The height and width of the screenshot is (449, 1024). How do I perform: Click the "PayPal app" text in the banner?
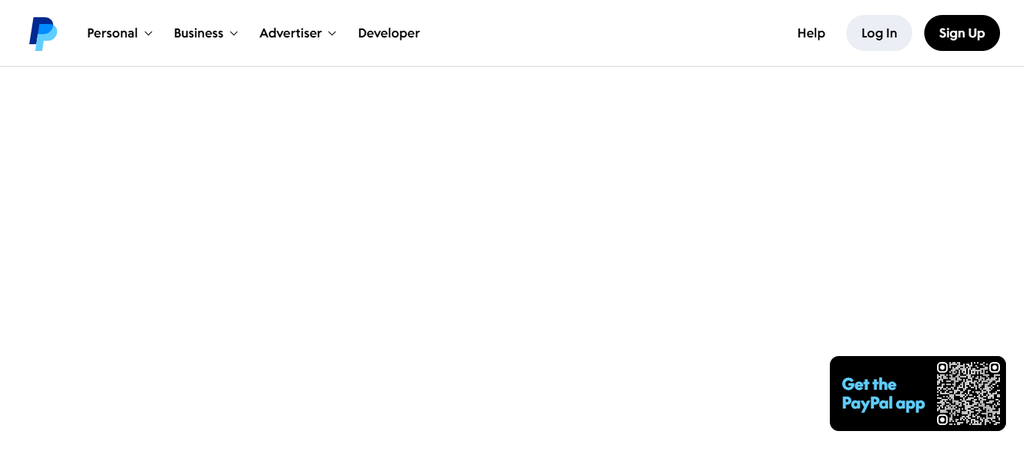point(883,404)
